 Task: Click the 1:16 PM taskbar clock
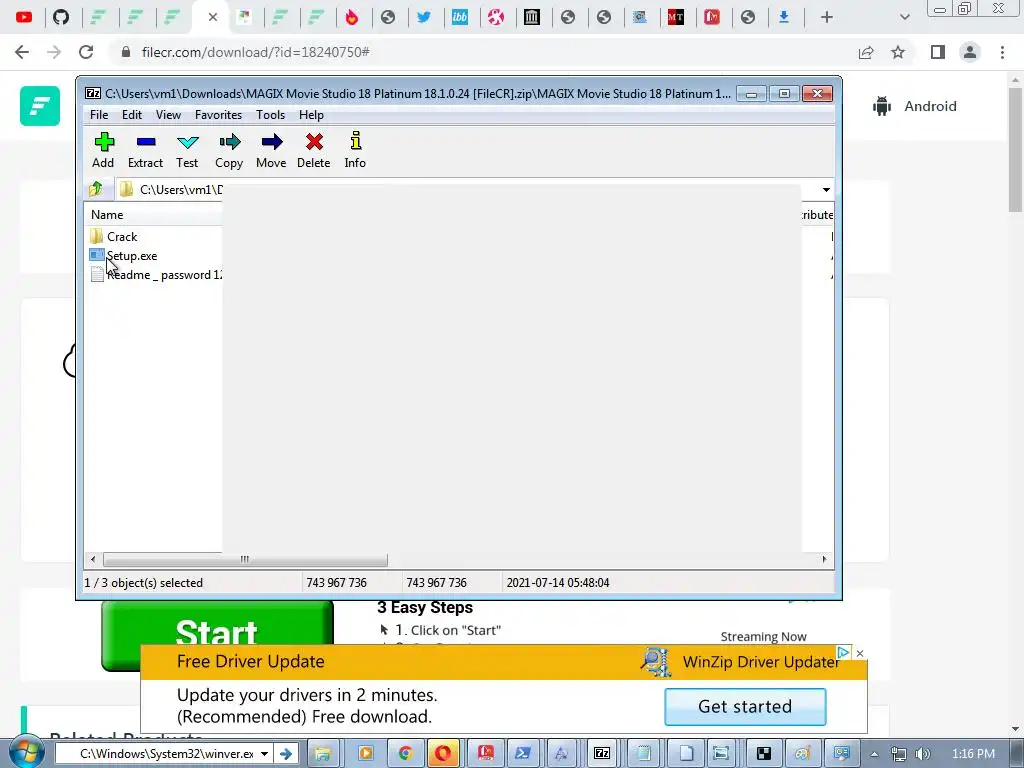[x=973, y=754]
